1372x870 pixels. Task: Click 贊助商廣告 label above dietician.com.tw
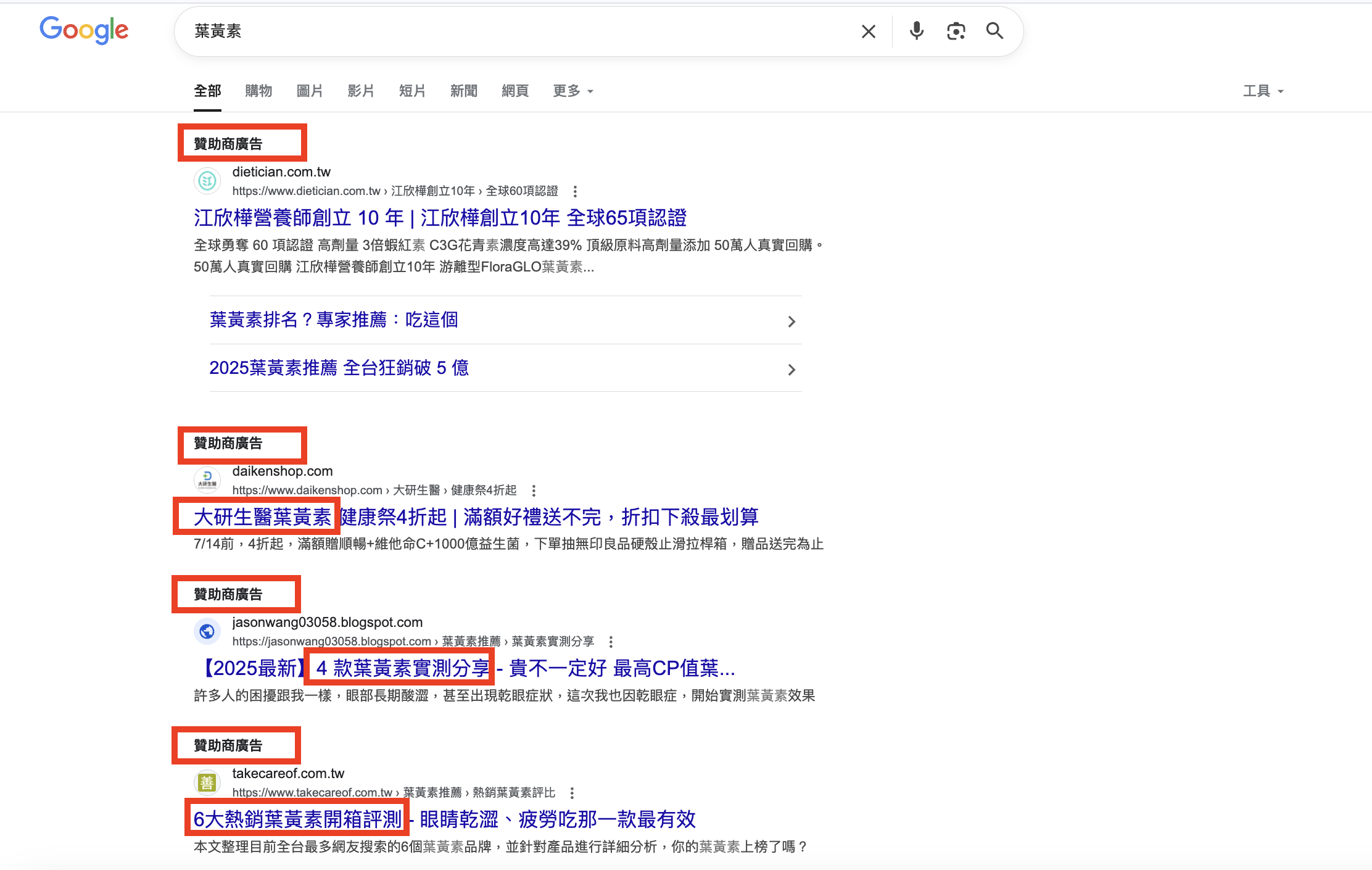(228, 144)
